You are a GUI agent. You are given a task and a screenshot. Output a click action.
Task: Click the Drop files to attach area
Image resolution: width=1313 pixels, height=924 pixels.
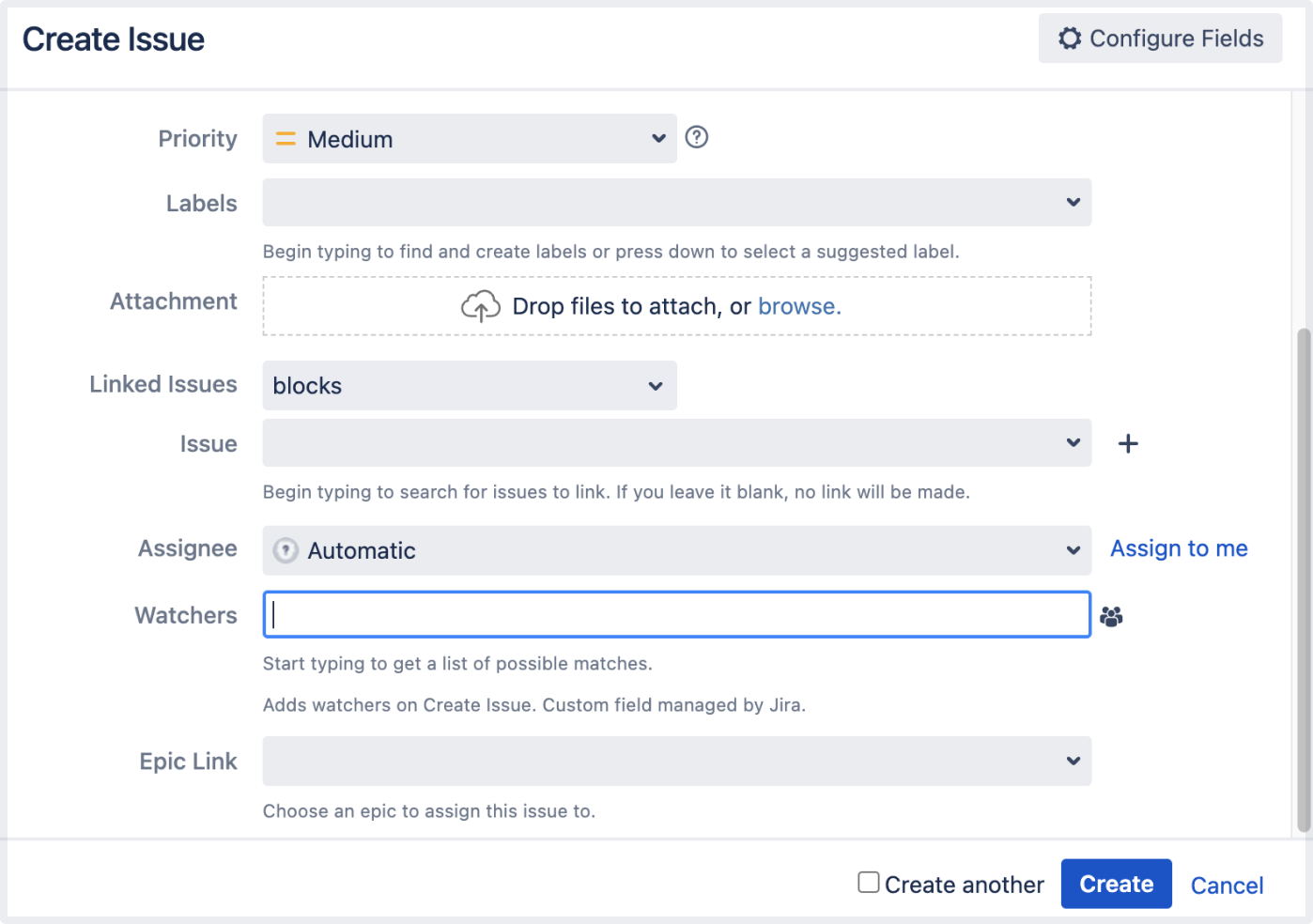677,306
